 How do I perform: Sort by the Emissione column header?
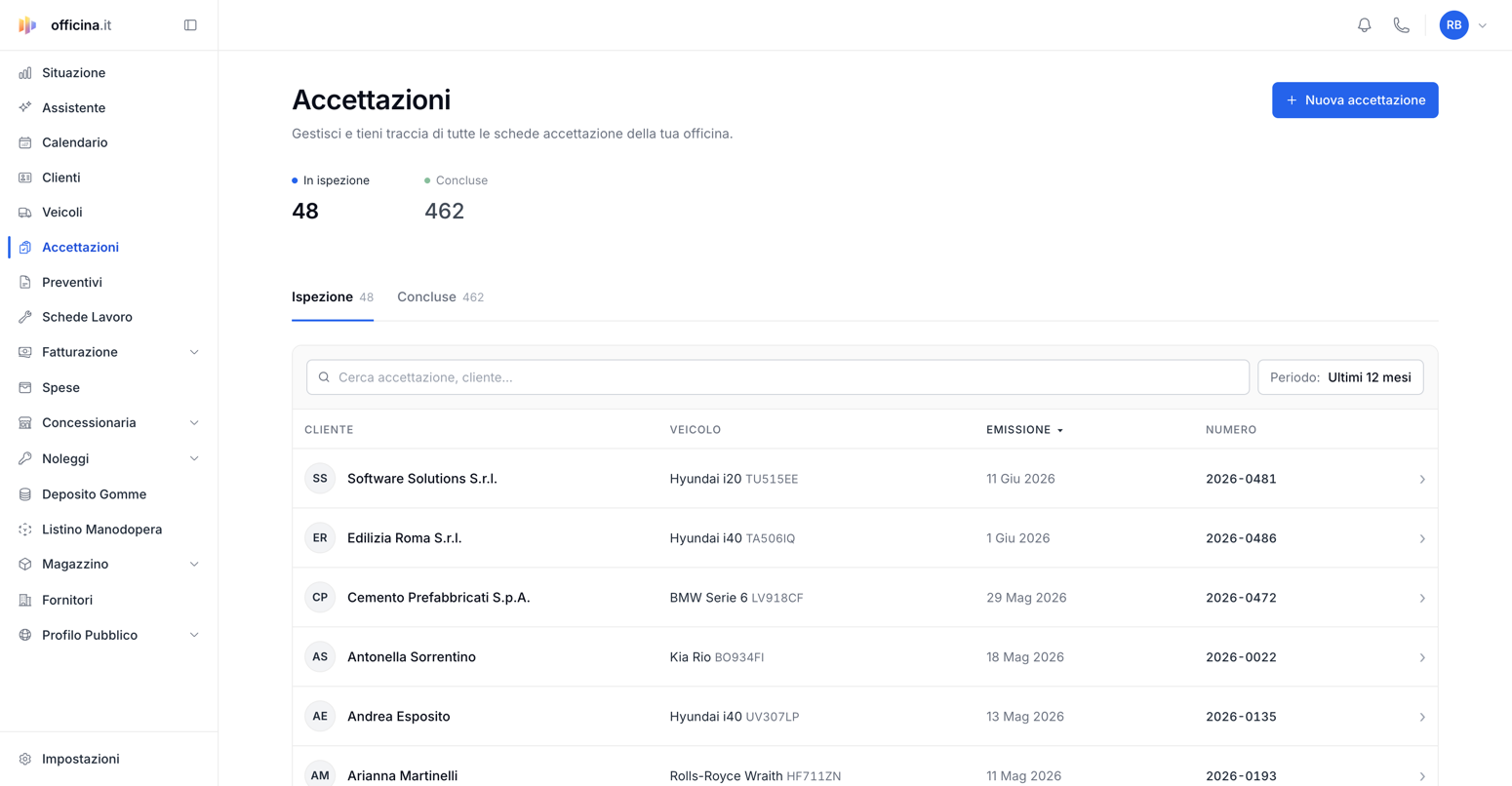tap(1024, 430)
